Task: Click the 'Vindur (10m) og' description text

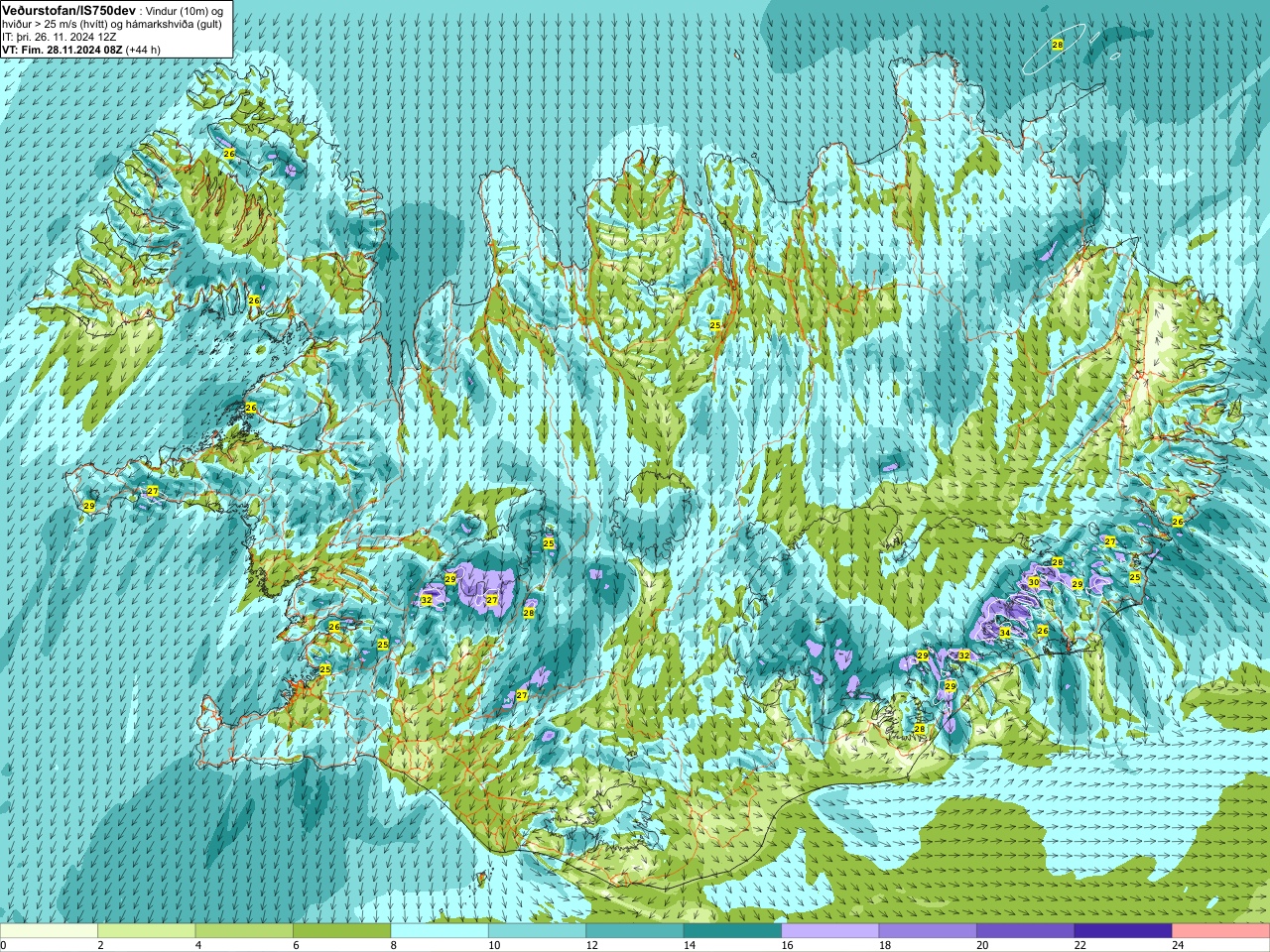Action: [184, 10]
